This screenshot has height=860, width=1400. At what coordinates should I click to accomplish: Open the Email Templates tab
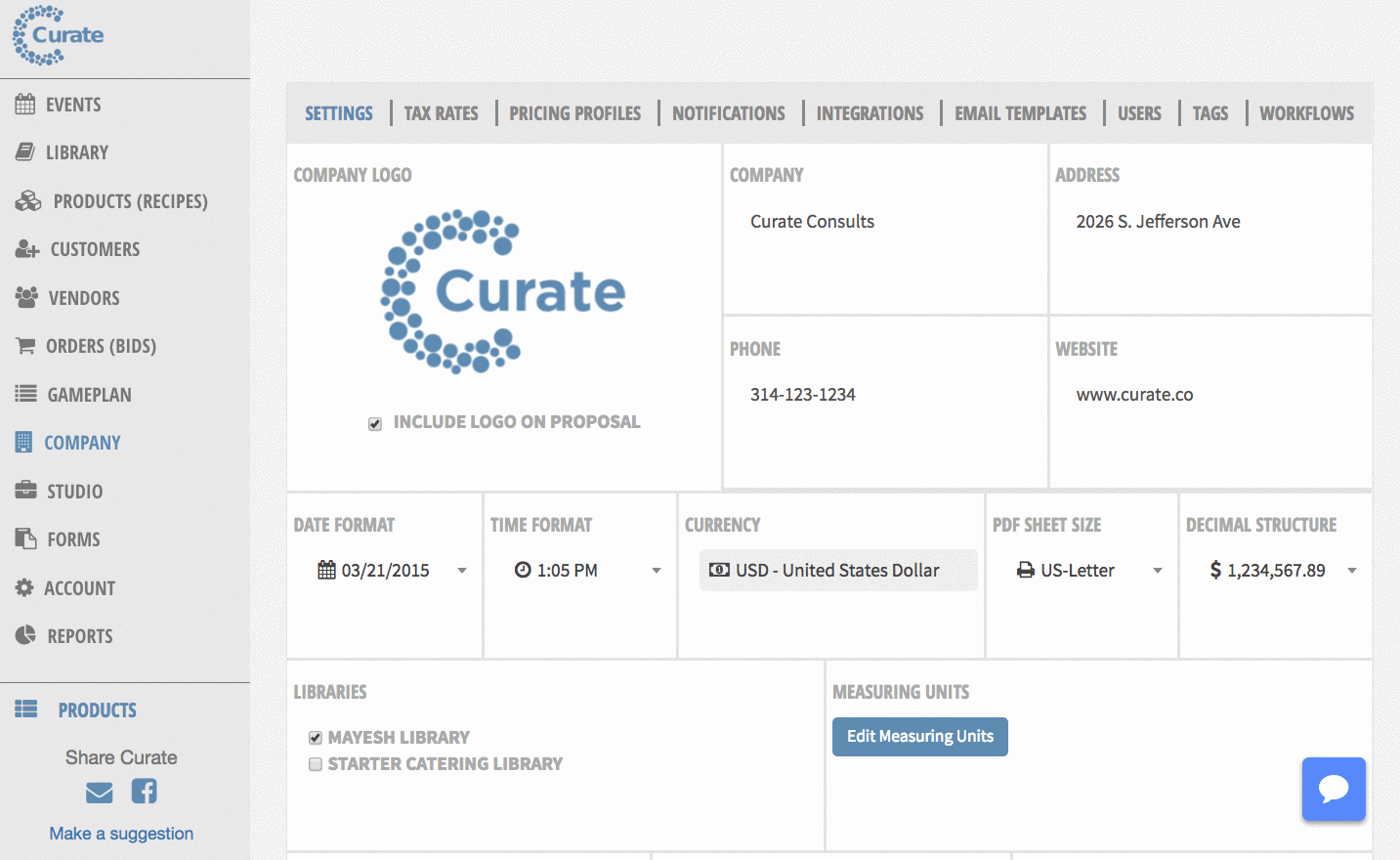[x=1021, y=113]
